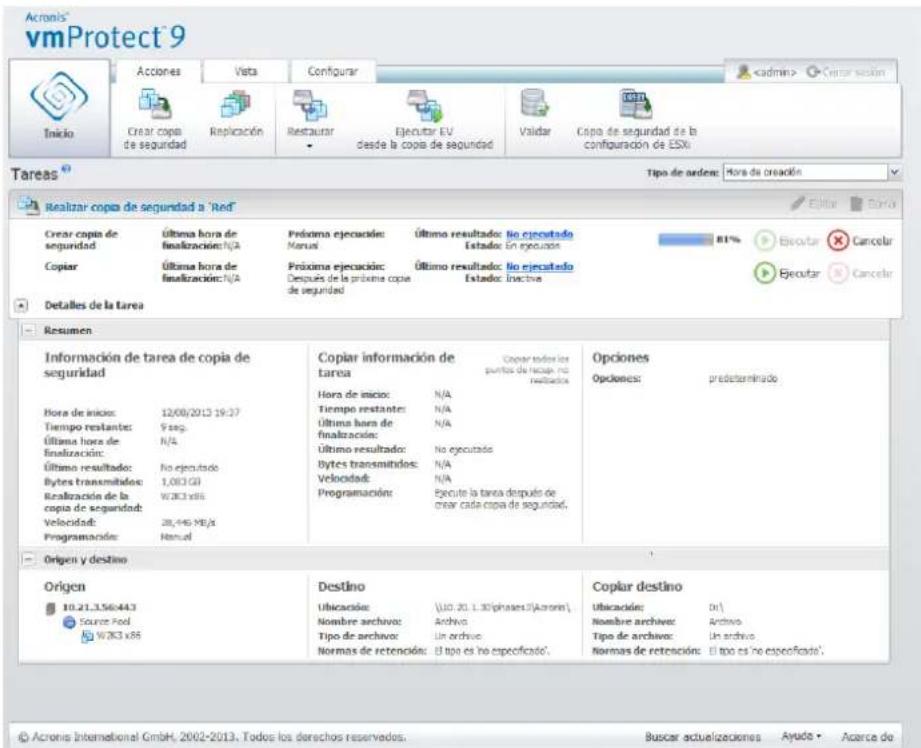
Task: Open the Tipo de orden dropdown
Action: tap(812, 172)
